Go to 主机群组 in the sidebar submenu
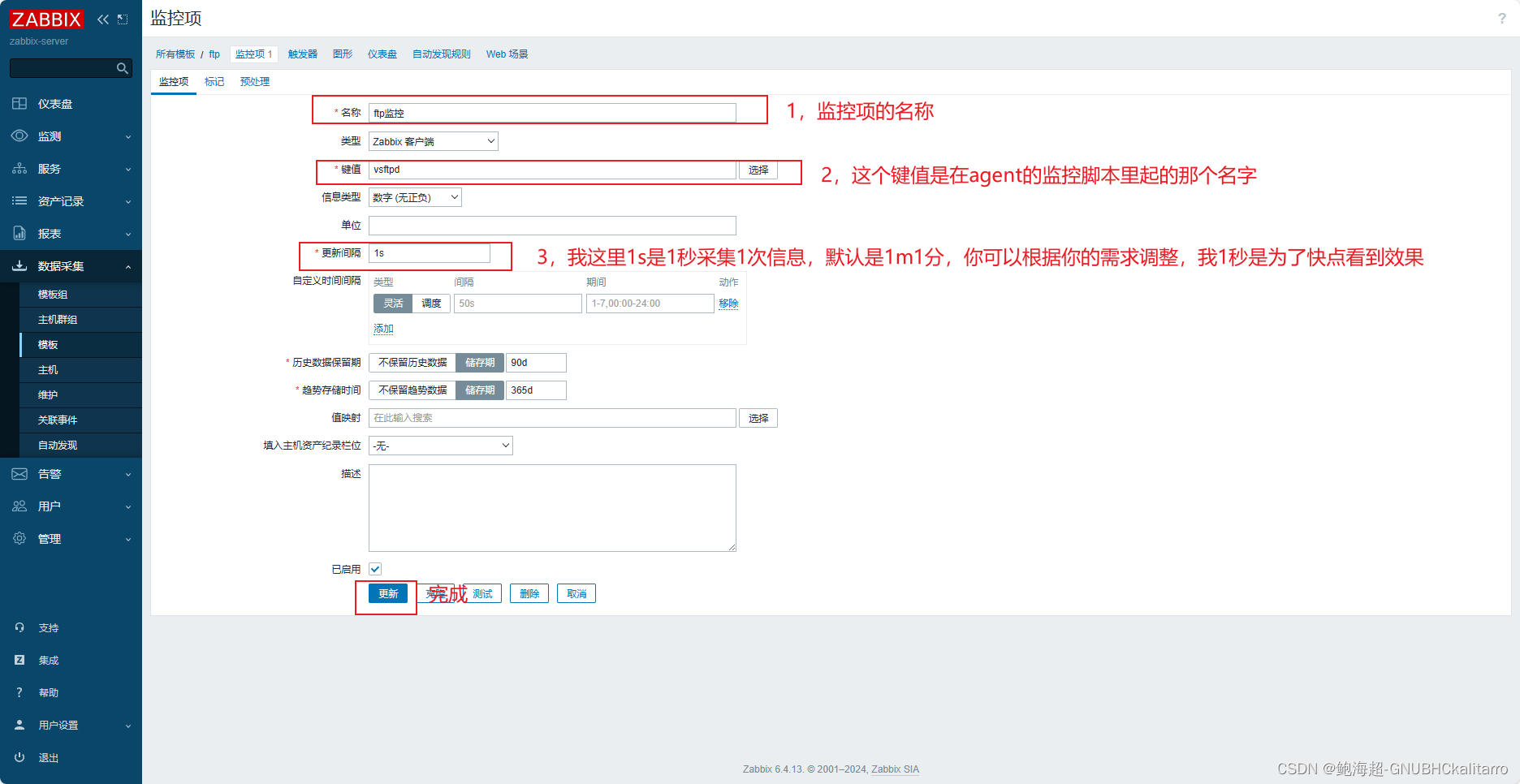This screenshot has height=784, width=1520. pos(58,320)
